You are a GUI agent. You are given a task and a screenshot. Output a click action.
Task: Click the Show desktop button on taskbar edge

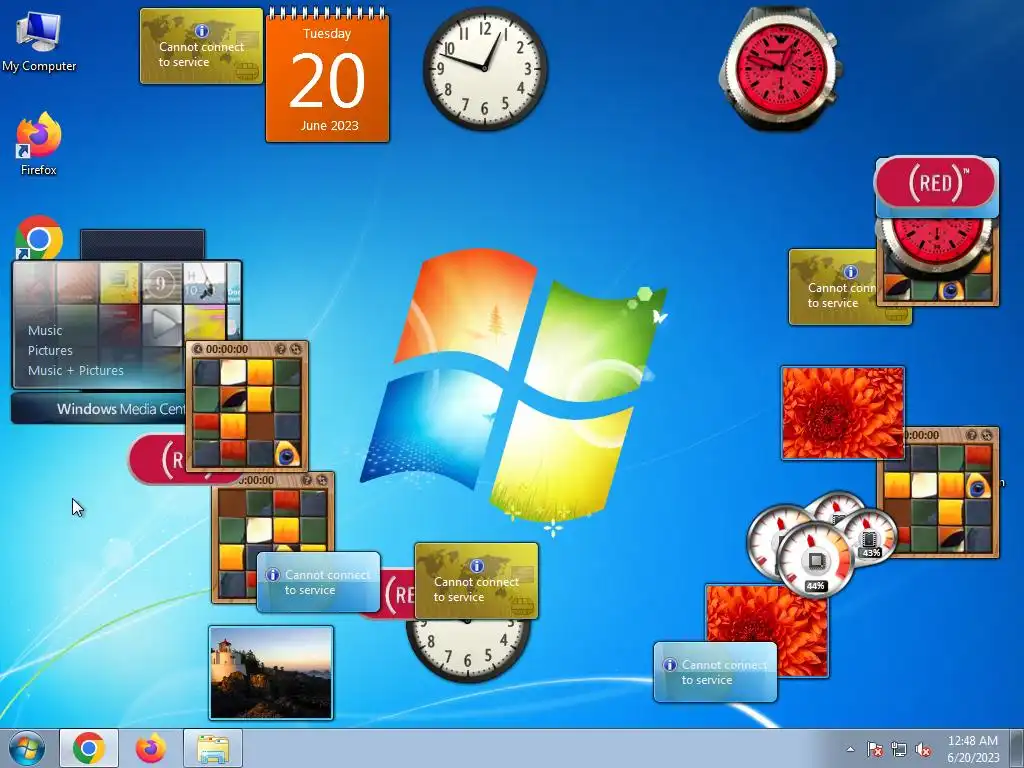pos(1017,748)
